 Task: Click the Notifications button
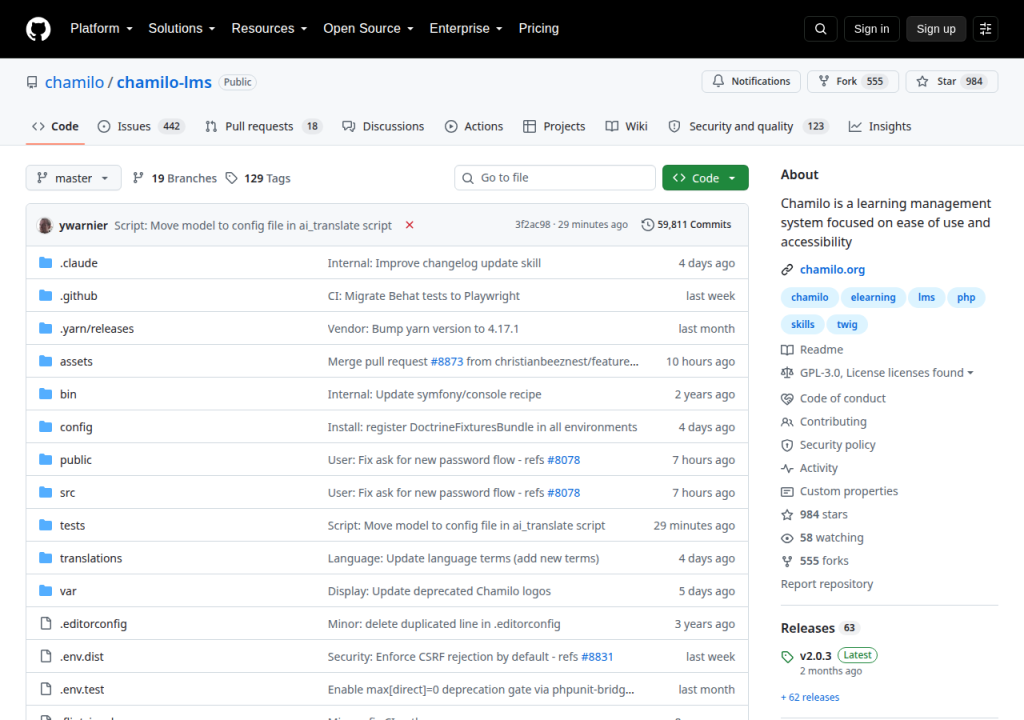[x=751, y=81]
